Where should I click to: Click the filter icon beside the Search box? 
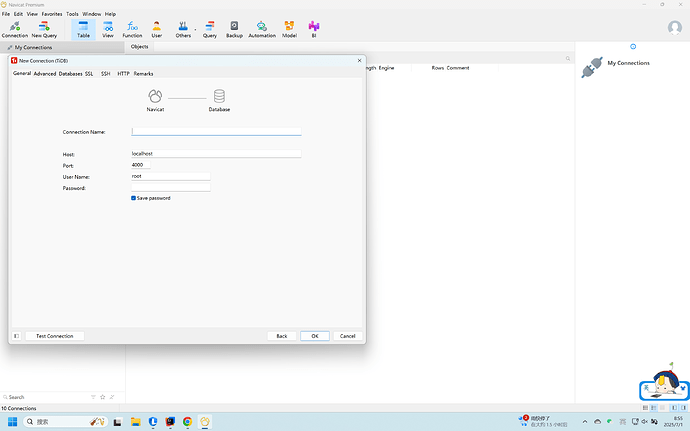(93, 397)
